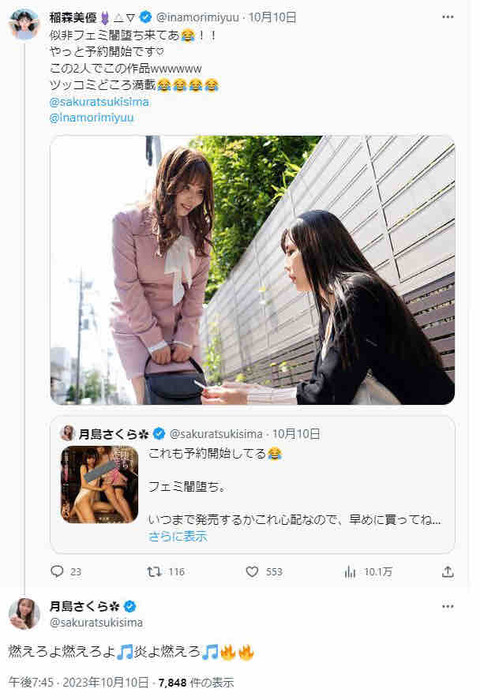Open 稲森美優 profile avatar at top

coord(24,24)
